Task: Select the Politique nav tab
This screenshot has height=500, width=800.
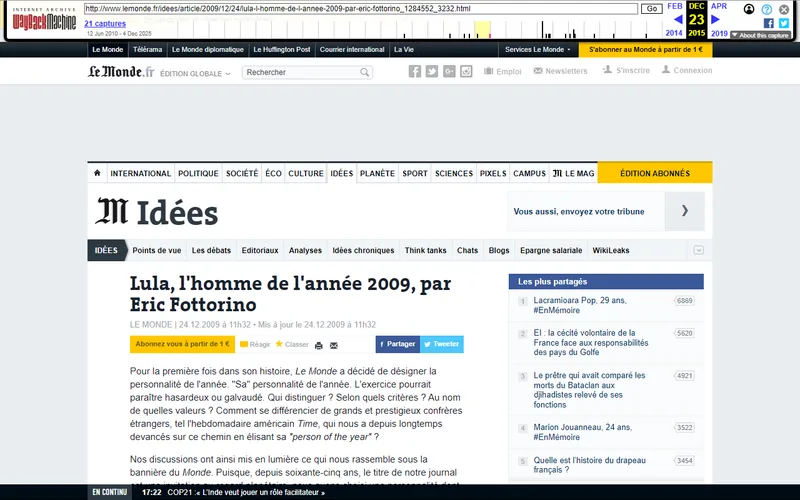Action: pyautogui.click(x=198, y=173)
